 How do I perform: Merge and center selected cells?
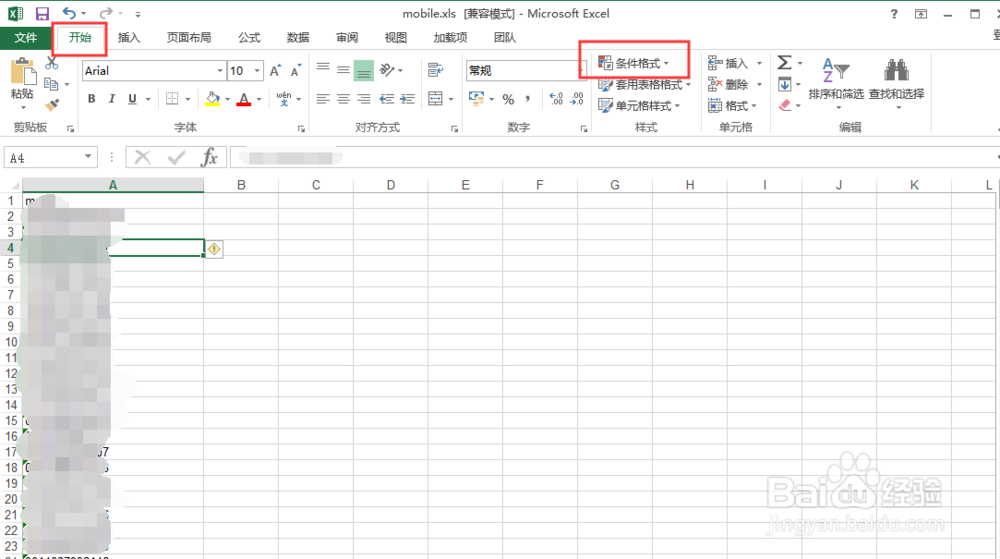(x=436, y=99)
